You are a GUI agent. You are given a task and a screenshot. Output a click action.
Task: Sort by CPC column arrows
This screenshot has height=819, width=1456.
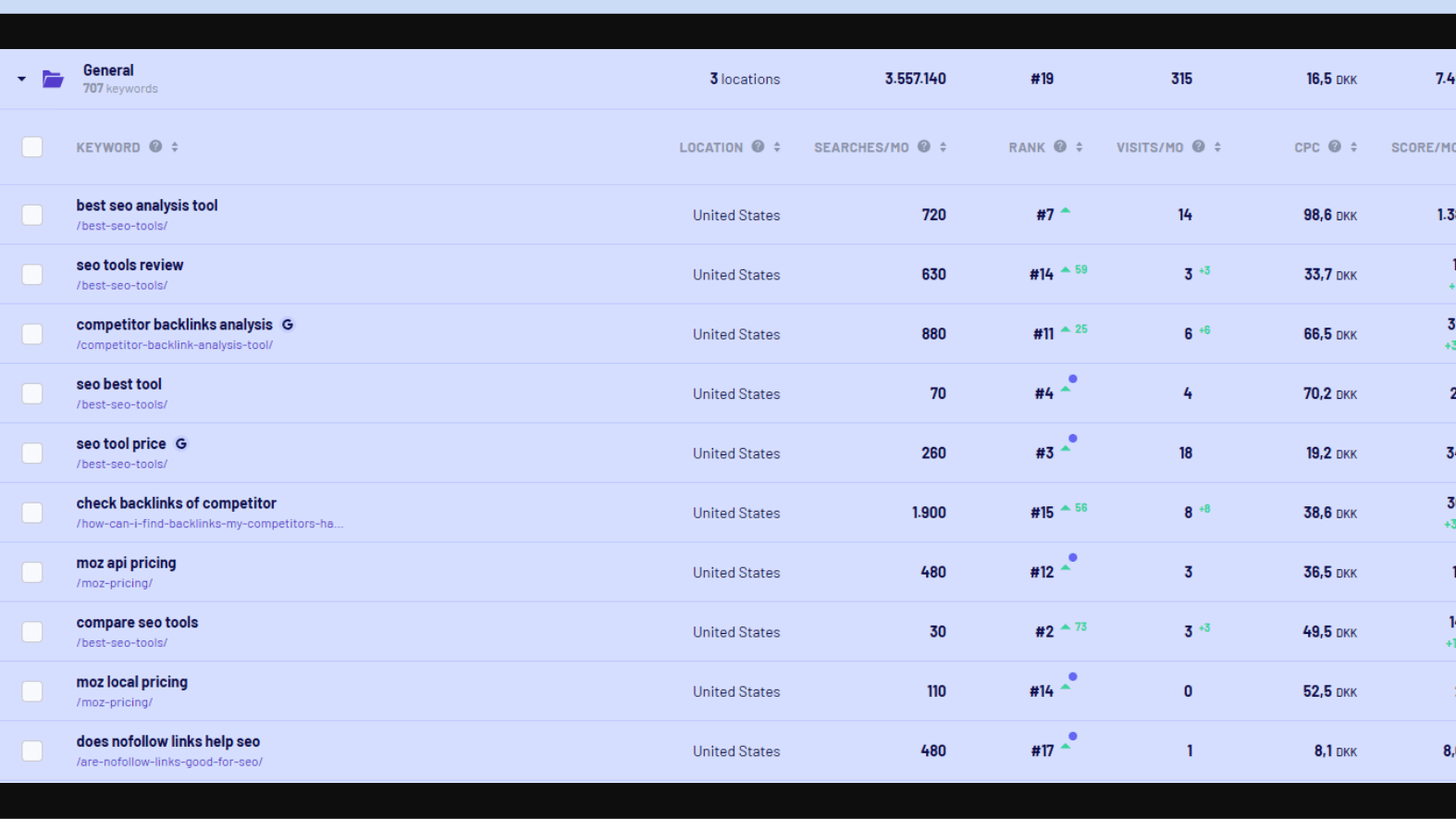pos(1353,147)
